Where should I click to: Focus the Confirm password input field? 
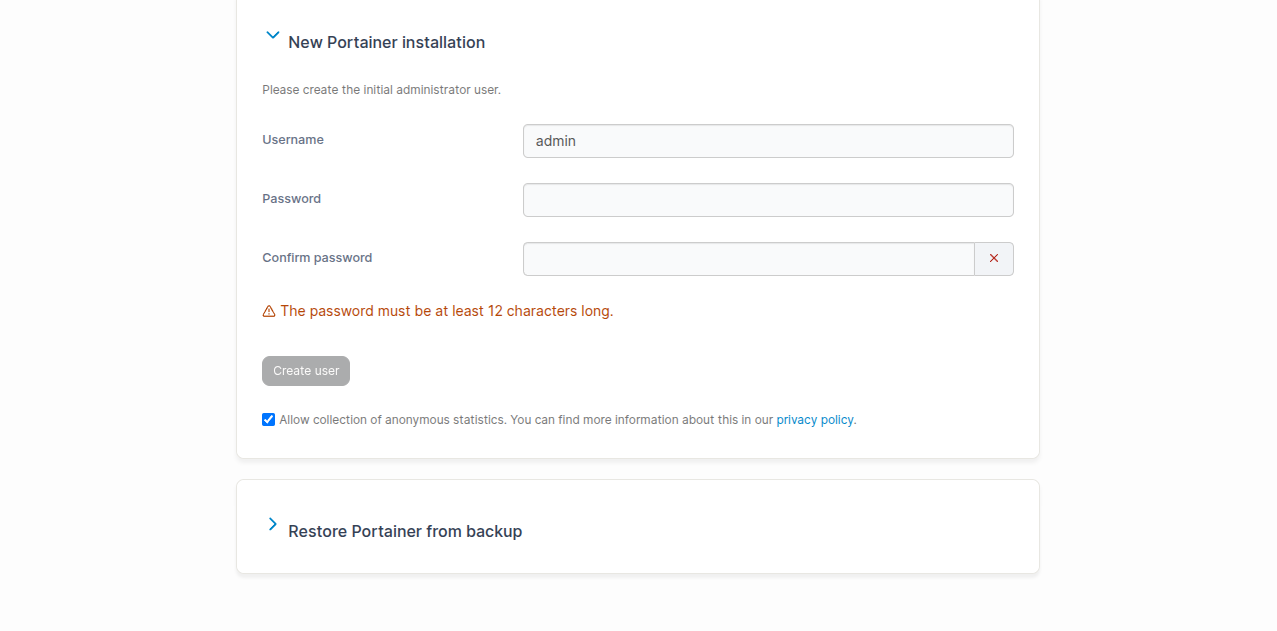(x=749, y=259)
